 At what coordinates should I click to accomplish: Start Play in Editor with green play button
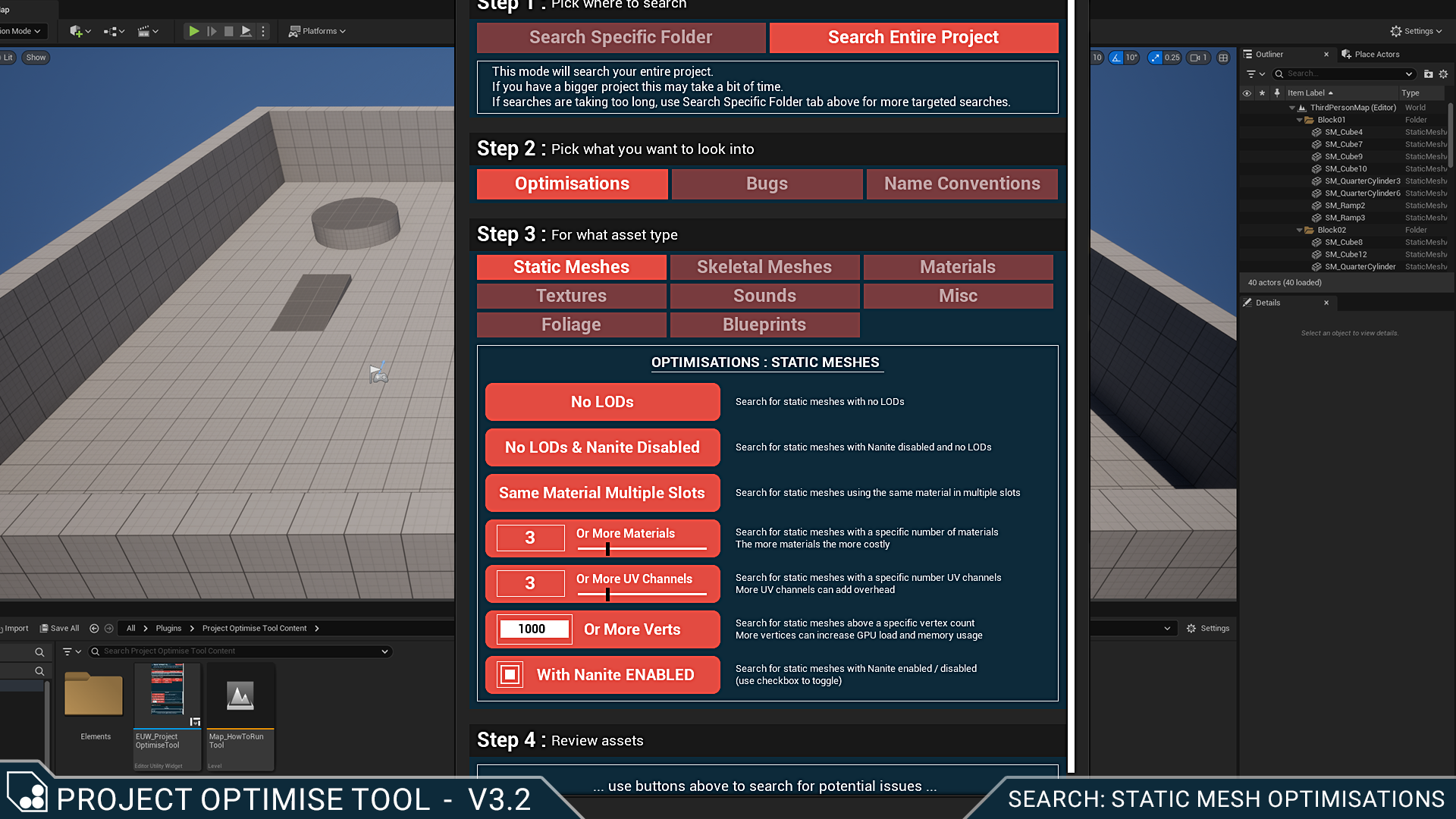pyautogui.click(x=194, y=31)
